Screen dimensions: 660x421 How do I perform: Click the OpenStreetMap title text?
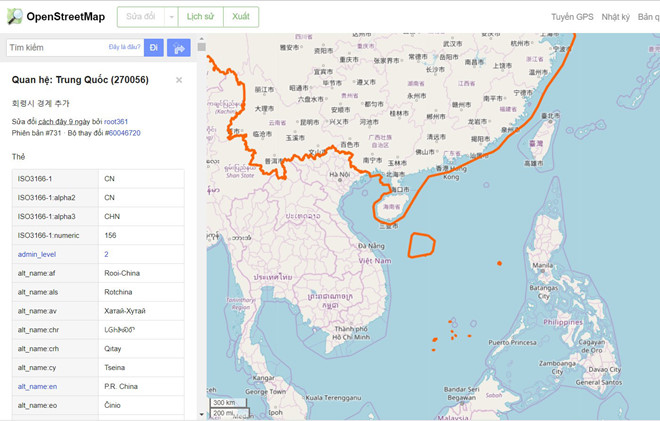pyautogui.click(x=66, y=17)
